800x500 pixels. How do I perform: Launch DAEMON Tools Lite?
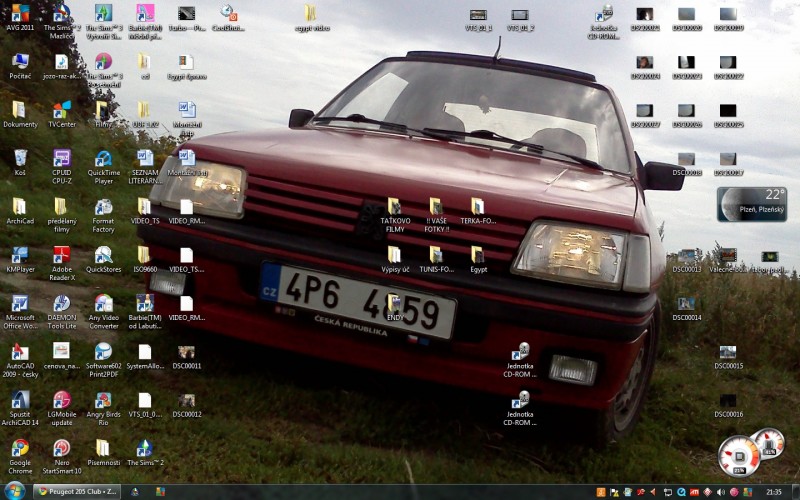[x=61, y=304]
